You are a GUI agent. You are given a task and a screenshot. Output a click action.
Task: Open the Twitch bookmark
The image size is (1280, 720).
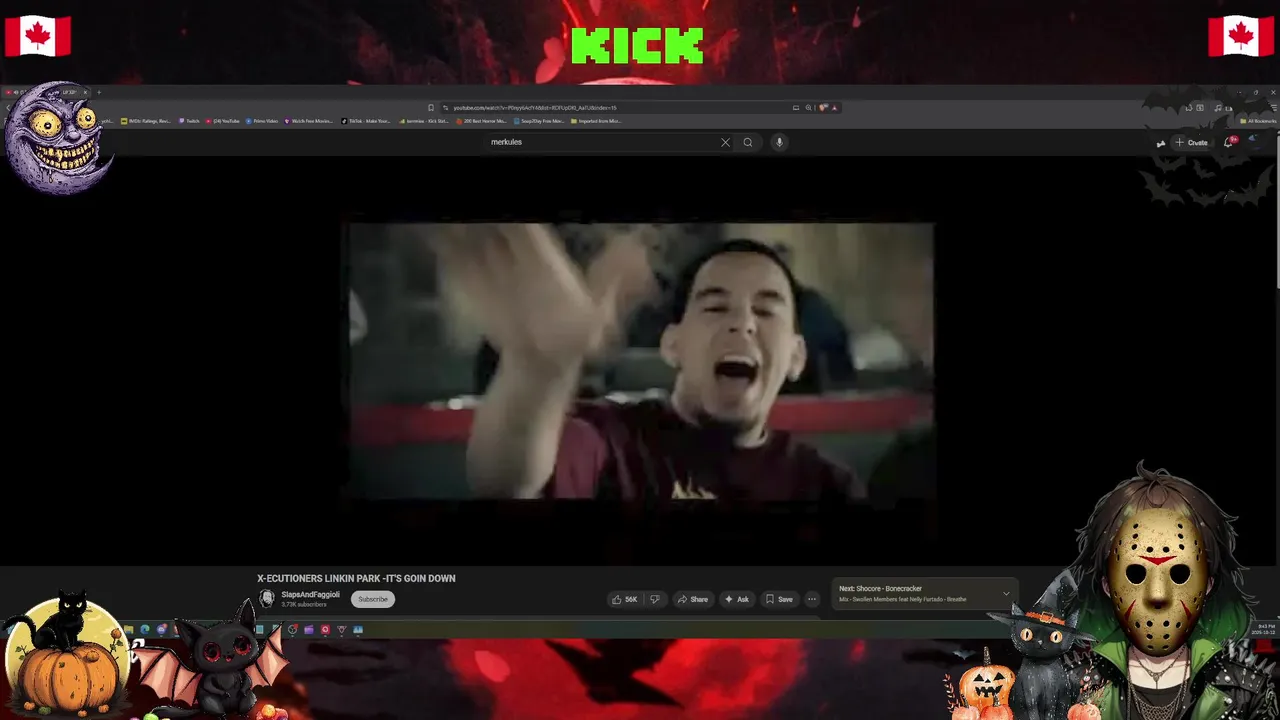click(190, 121)
